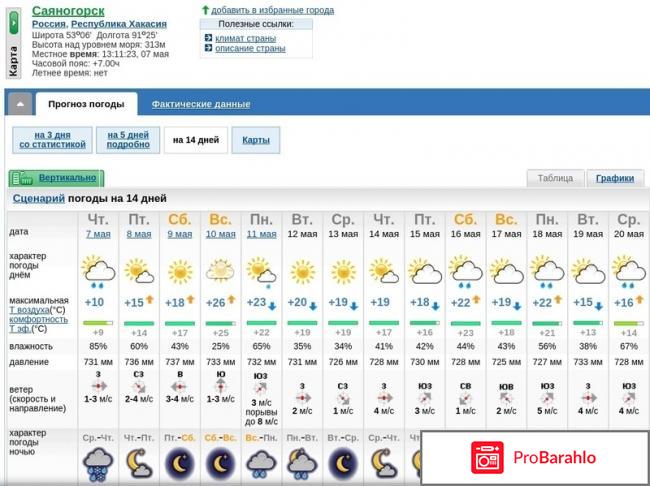This screenshot has height=486, width=650.
Task: Click arrow icon next to климат страны
Action: coord(208,38)
